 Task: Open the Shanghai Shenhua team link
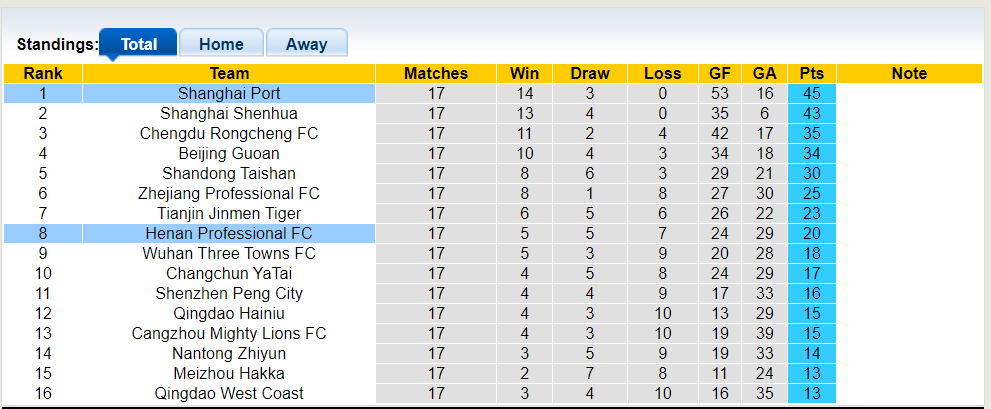click(x=229, y=113)
